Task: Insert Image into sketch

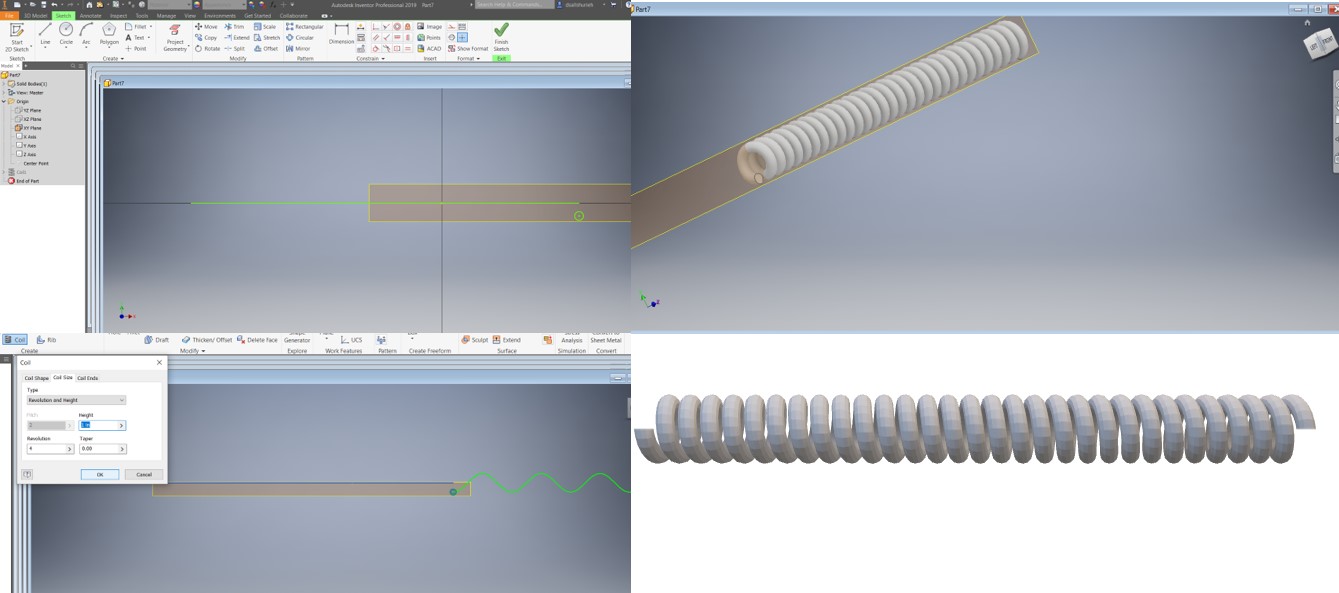Action: pyautogui.click(x=430, y=27)
